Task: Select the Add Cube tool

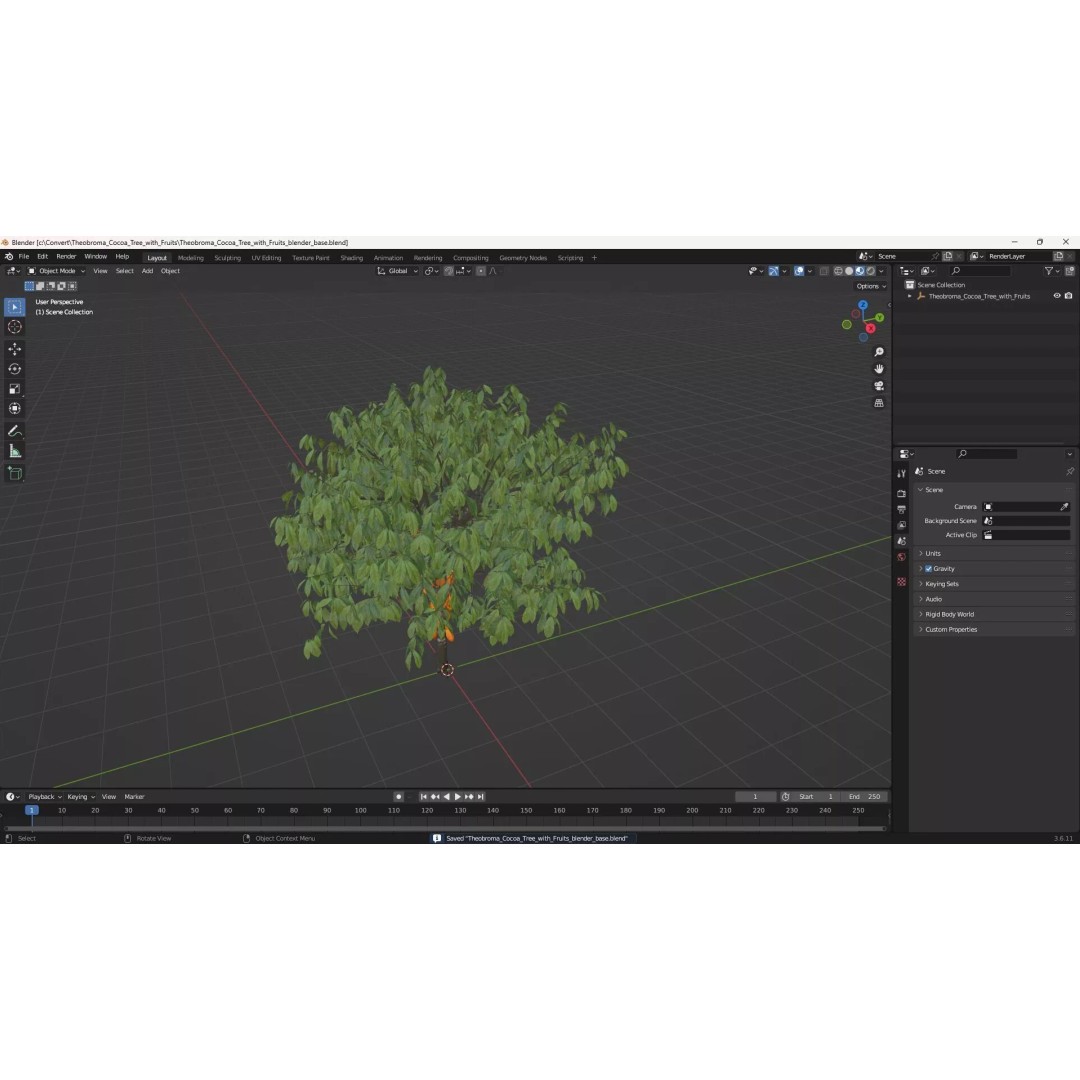Action: pos(14,473)
